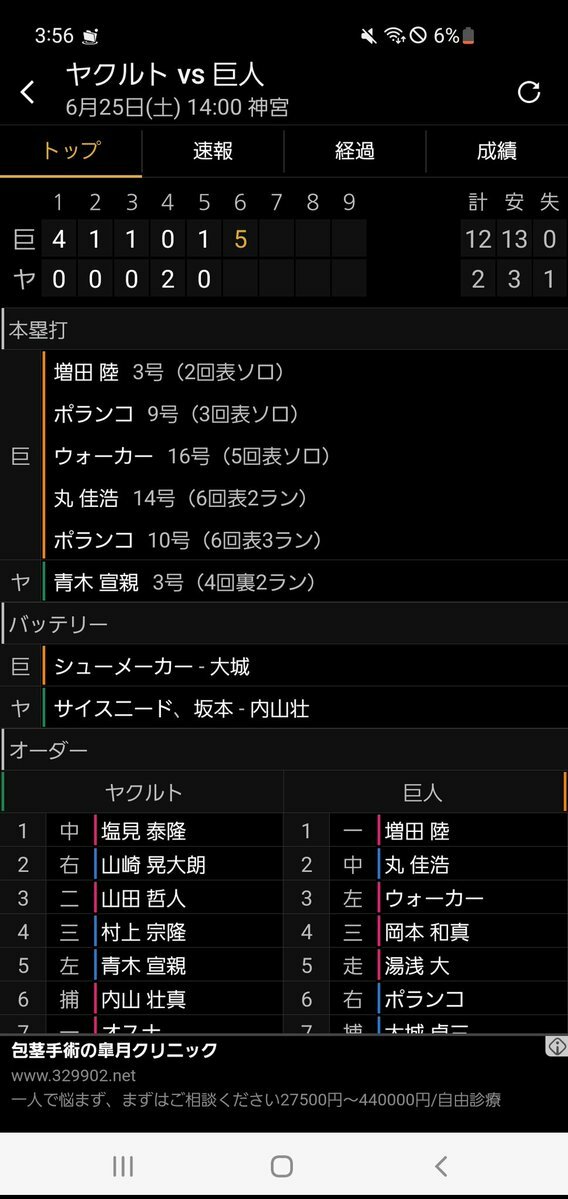Select the トップ tab
568x1199 pixels.
click(70, 151)
